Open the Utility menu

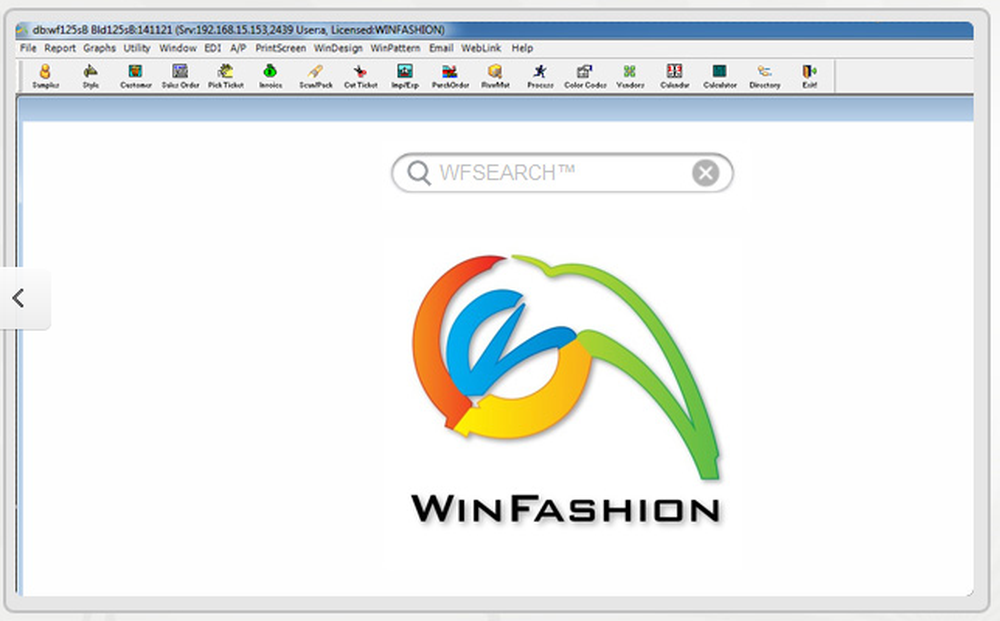click(x=136, y=48)
